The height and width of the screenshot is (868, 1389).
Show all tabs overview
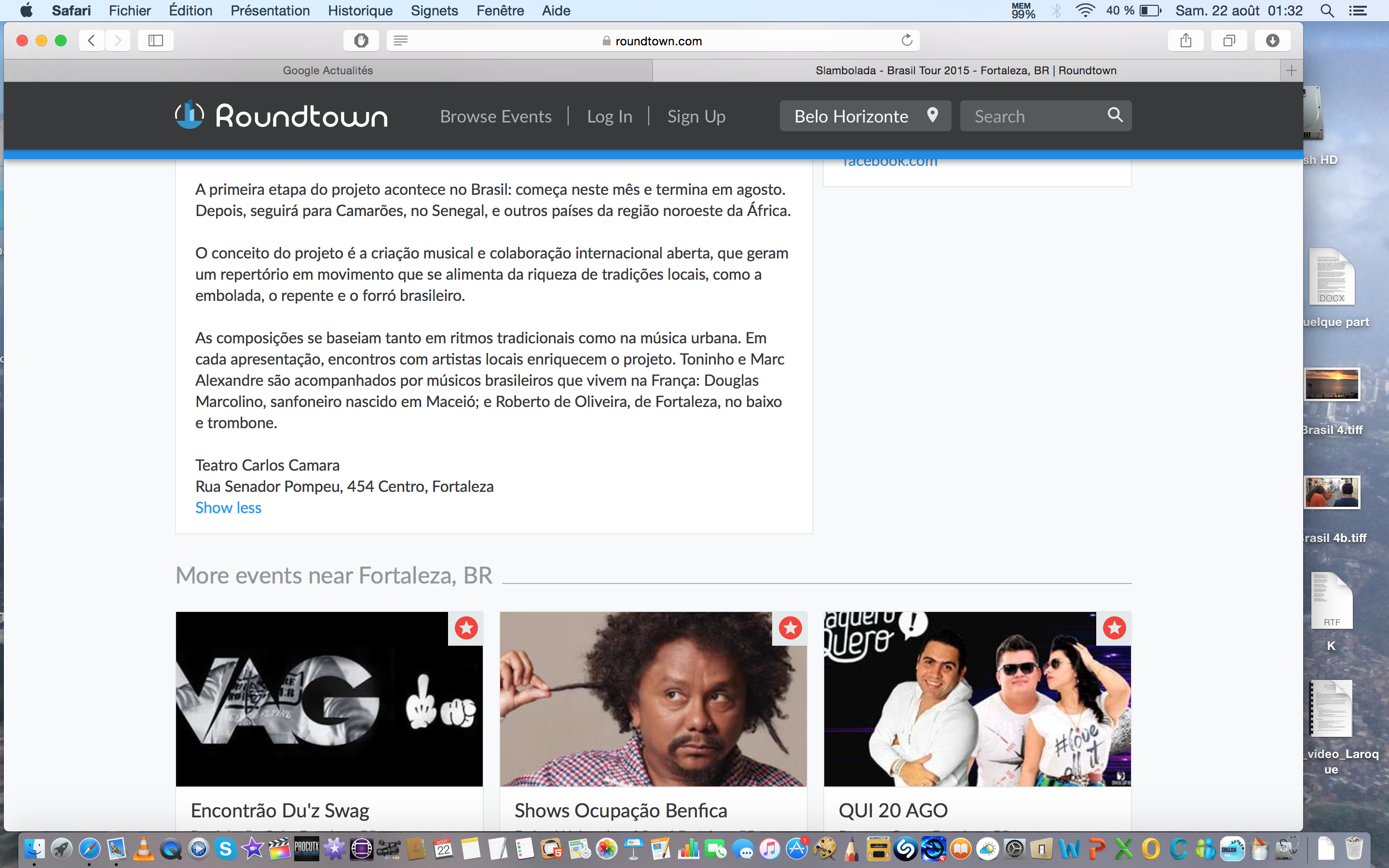[x=1229, y=40]
